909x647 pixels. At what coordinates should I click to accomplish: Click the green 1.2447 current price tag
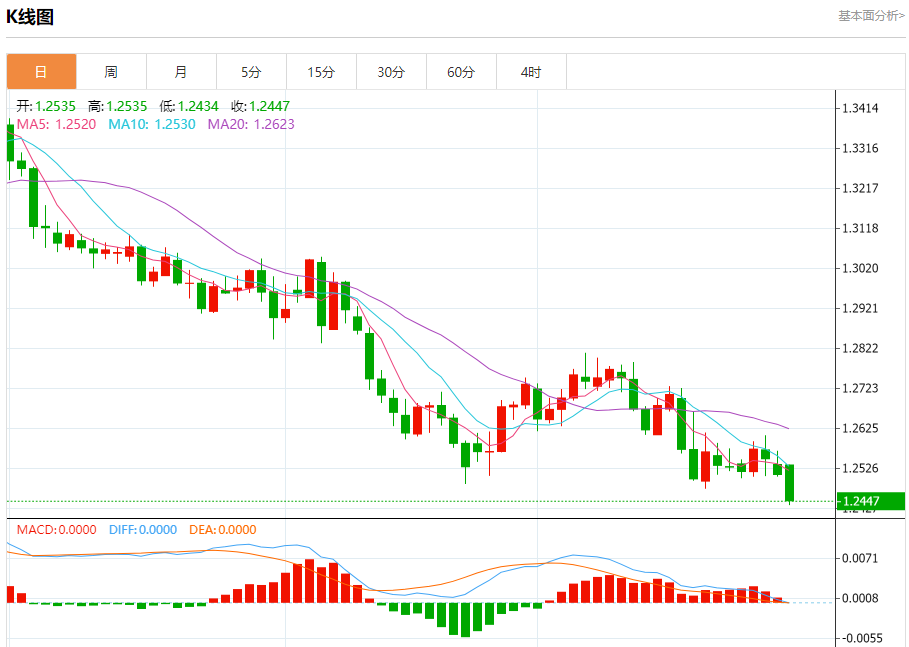click(871, 501)
